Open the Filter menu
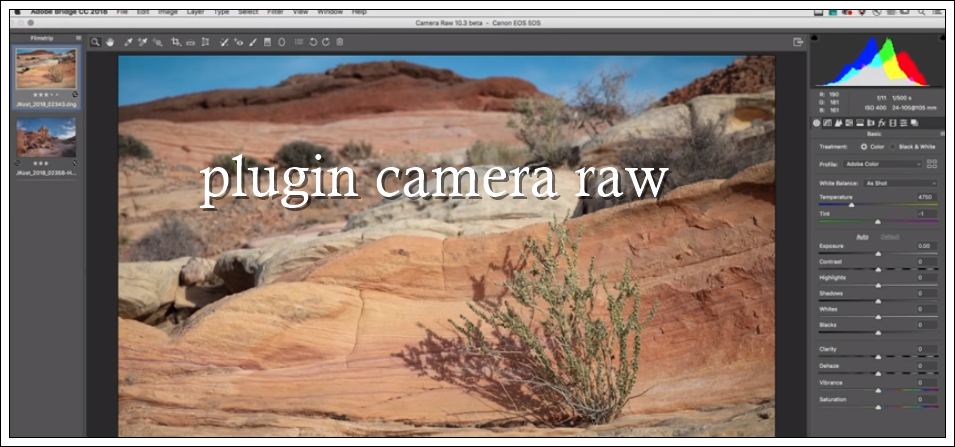Image resolution: width=955 pixels, height=447 pixels. [275, 12]
